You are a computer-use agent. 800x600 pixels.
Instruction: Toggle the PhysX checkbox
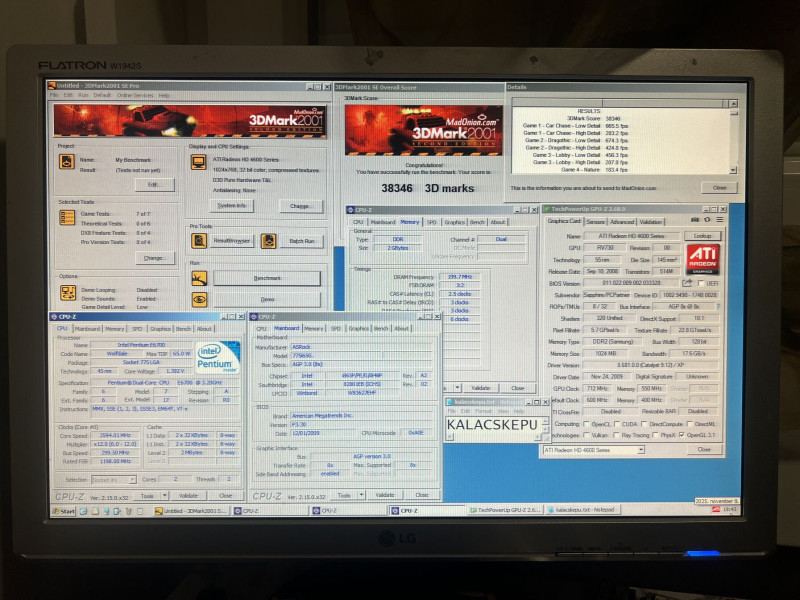[655, 435]
